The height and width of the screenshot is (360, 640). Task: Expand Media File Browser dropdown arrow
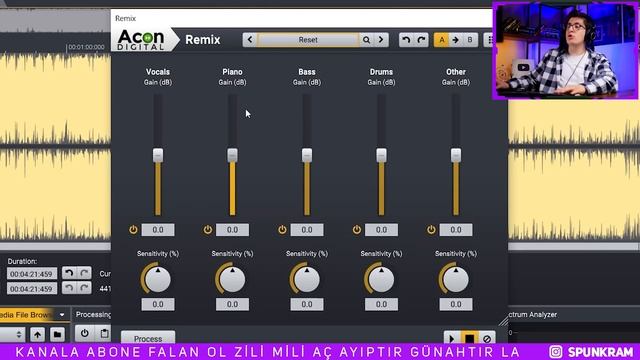point(62,315)
